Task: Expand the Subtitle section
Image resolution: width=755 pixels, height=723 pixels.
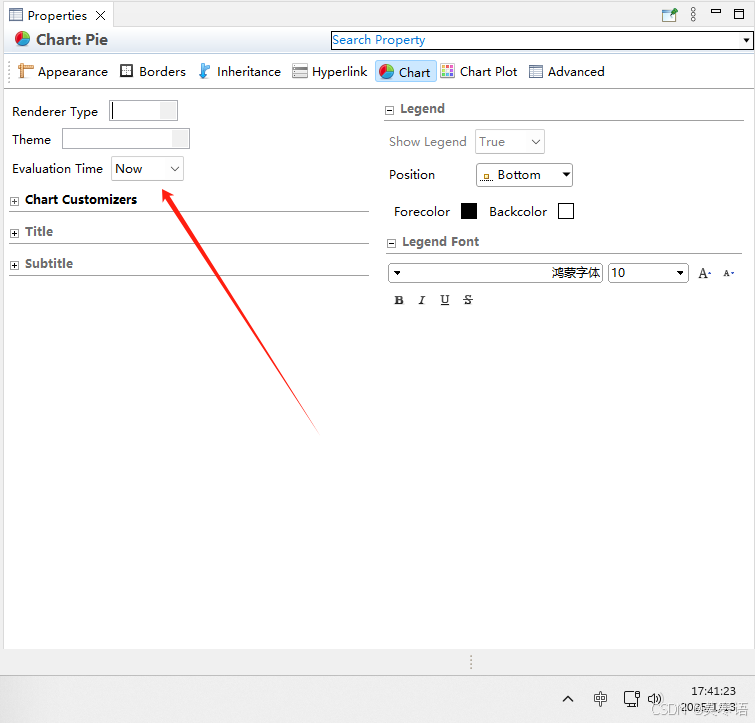Action: click(x=14, y=265)
